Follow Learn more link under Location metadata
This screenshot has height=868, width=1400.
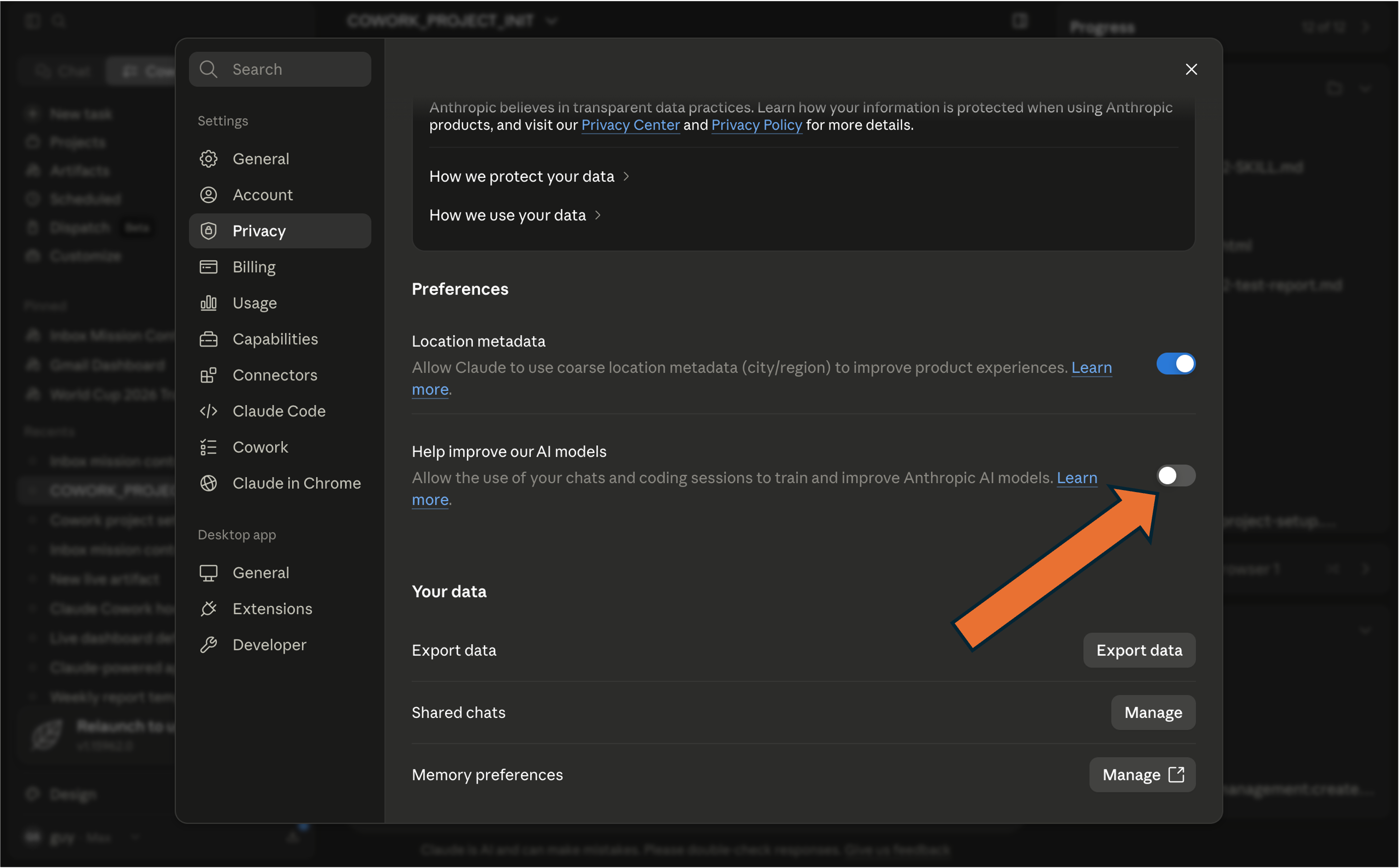[1091, 367]
